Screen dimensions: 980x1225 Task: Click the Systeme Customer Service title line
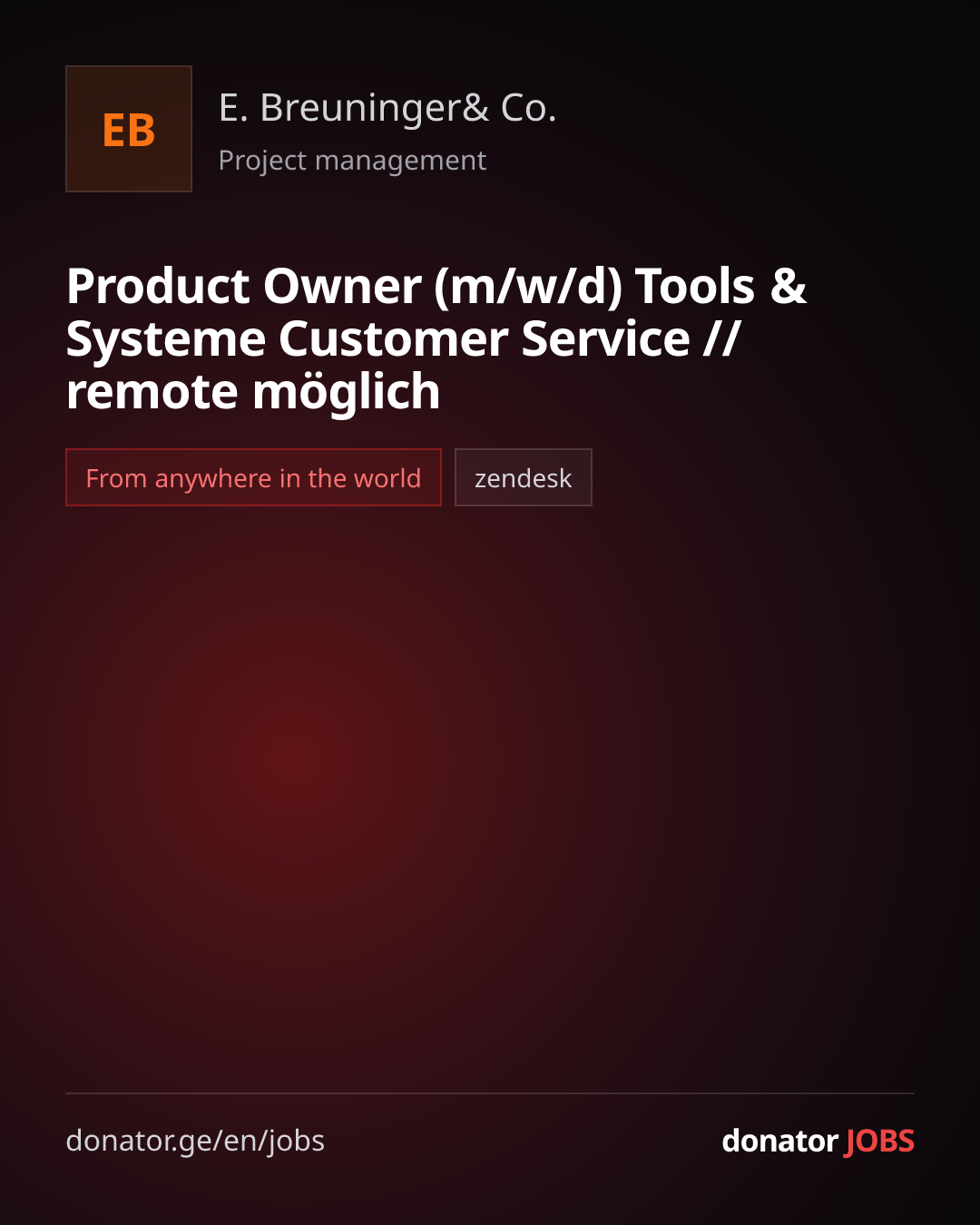click(x=404, y=339)
